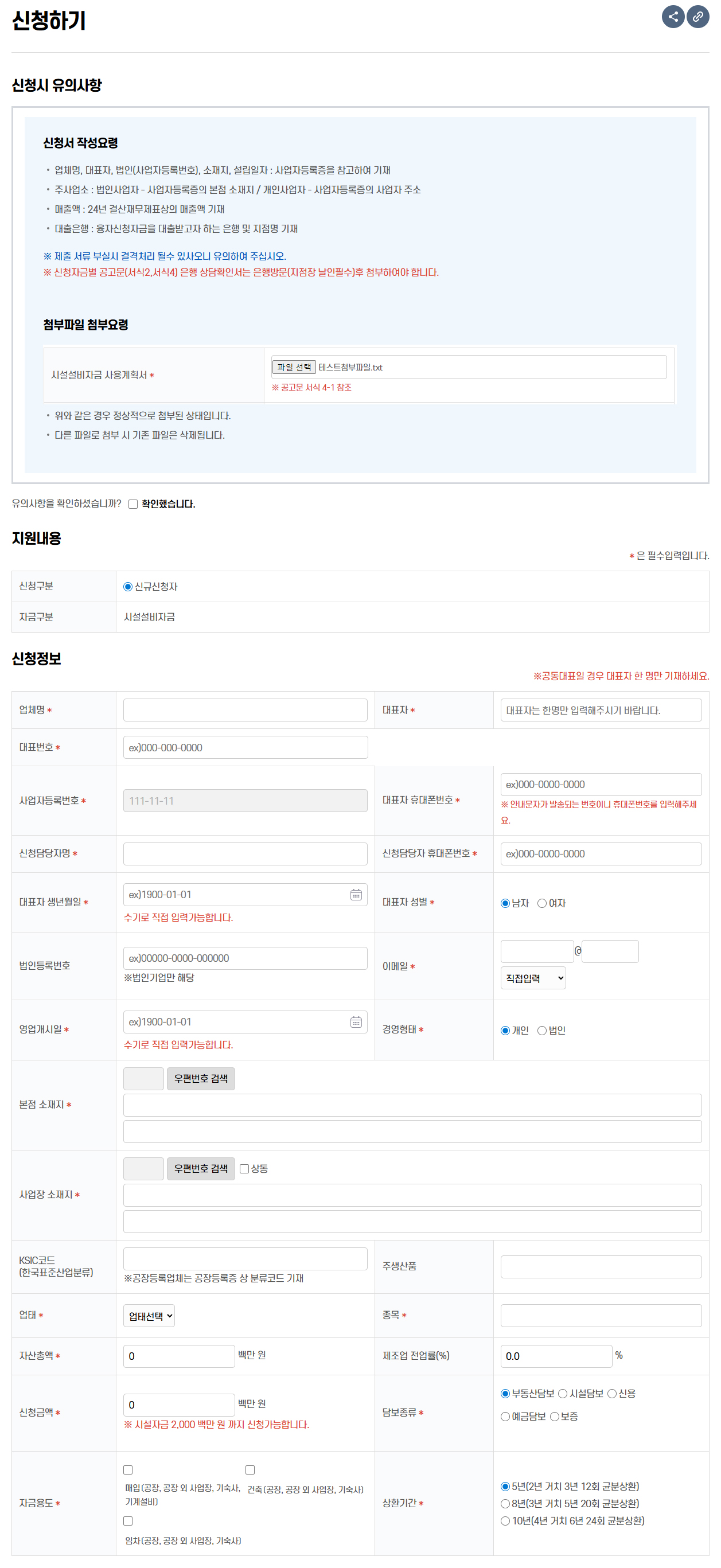
Task: Check the 확인했습니다 checkbox
Action: 132,504
